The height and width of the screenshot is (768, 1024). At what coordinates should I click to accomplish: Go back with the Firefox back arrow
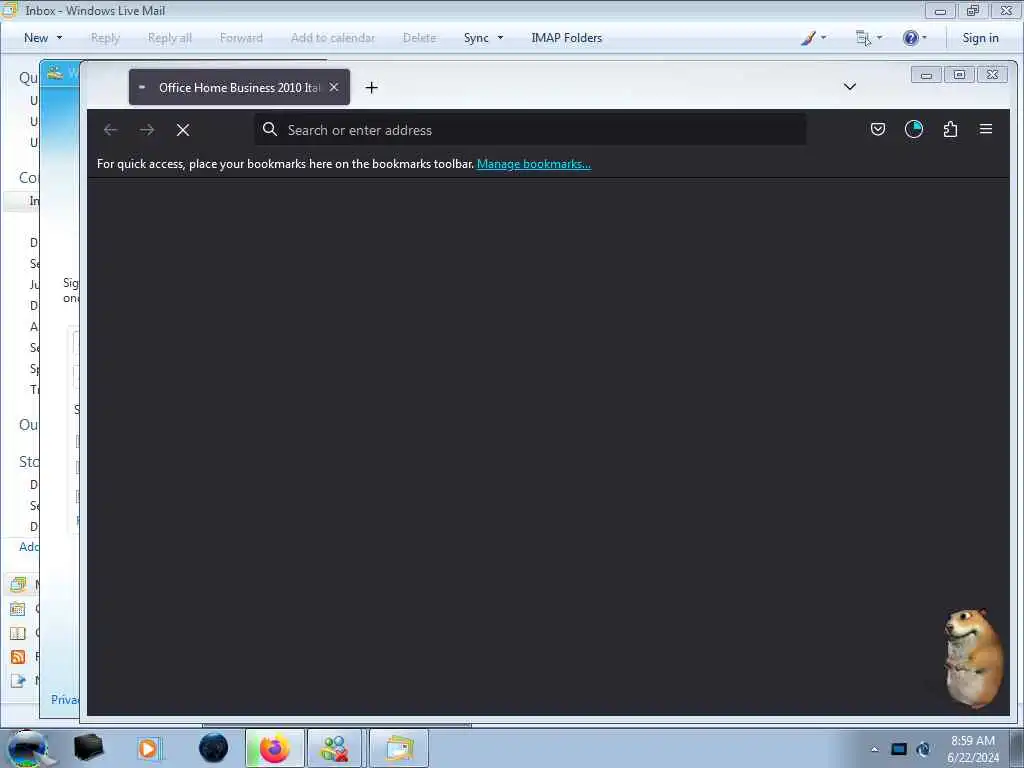pos(110,130)
